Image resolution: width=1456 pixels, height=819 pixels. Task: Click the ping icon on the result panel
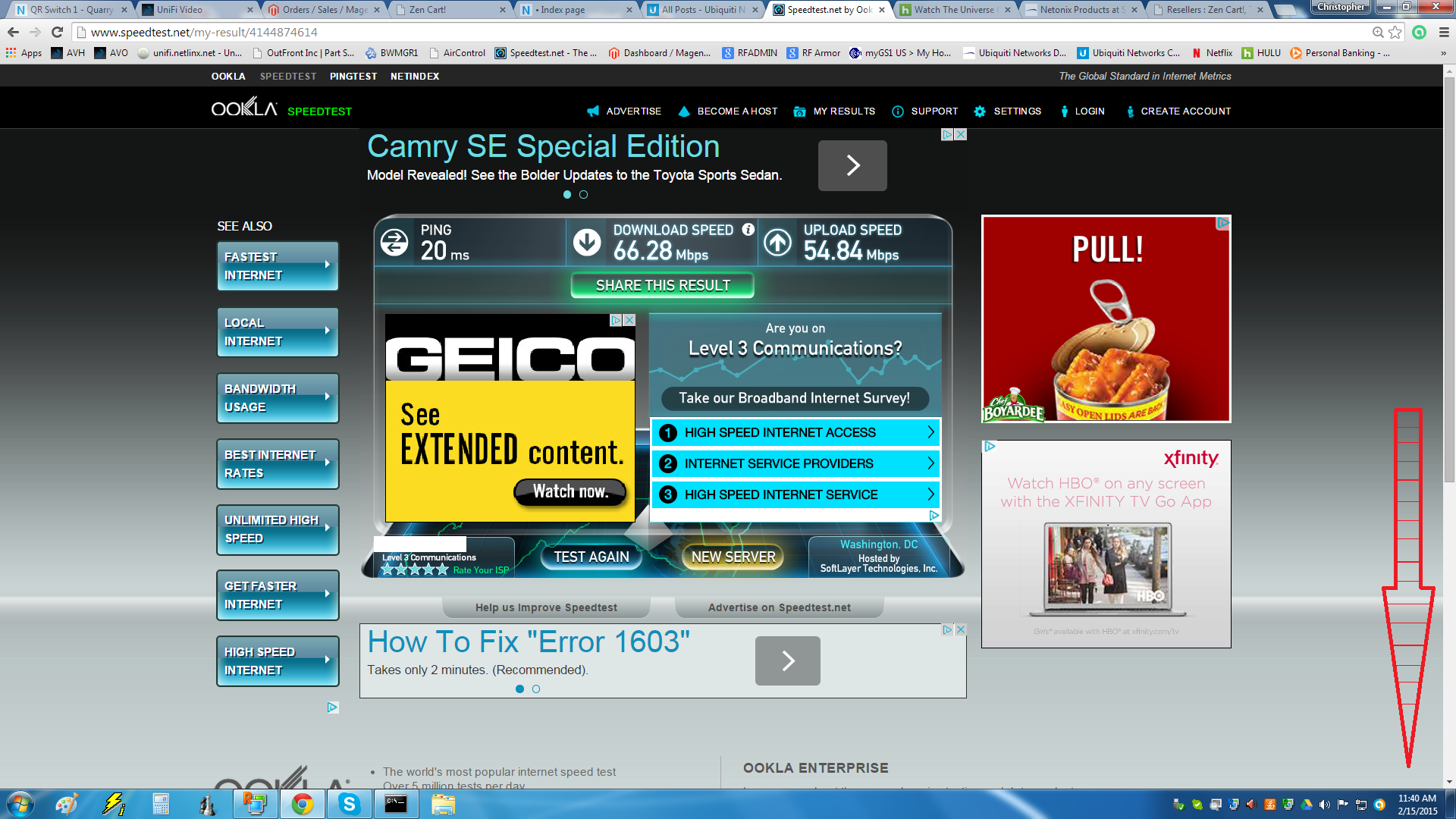[x=394, y=243]
